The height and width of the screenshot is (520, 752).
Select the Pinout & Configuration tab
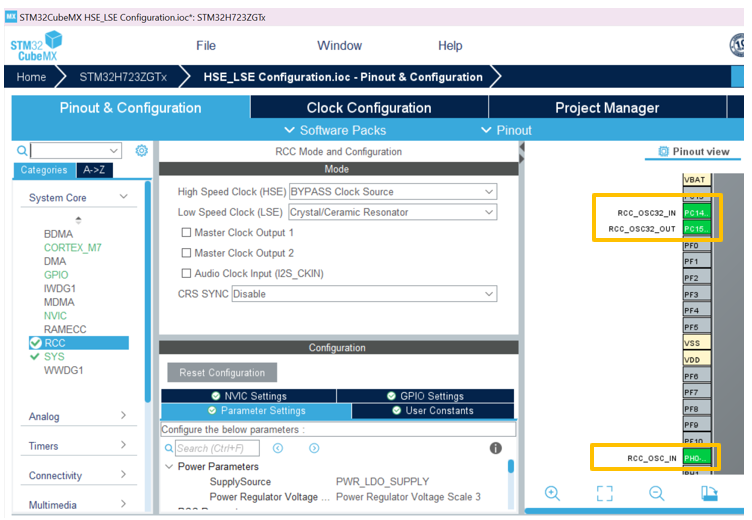130,107
